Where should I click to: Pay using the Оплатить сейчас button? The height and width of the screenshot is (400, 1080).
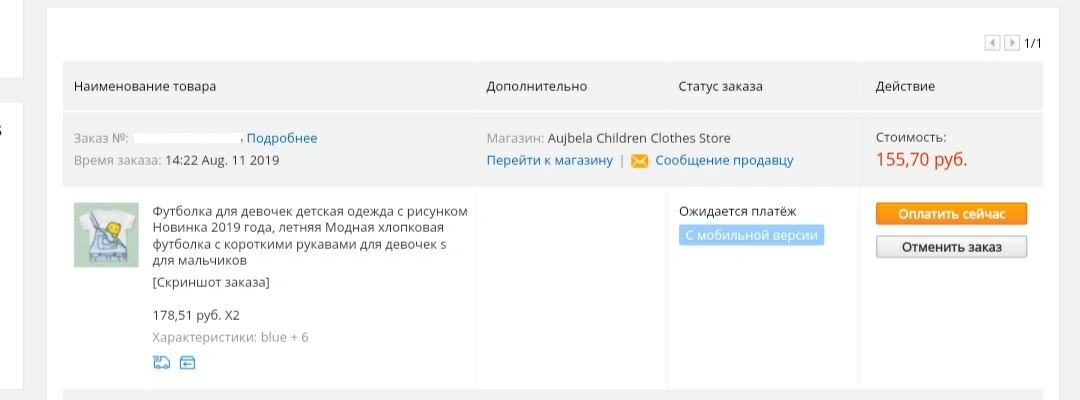click(x=951, y=213)
